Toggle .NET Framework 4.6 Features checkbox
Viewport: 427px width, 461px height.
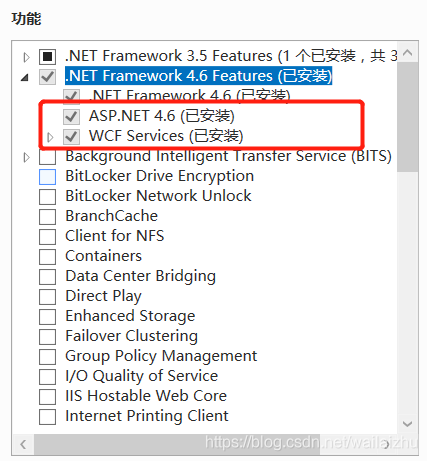click(x=47, y=76)
